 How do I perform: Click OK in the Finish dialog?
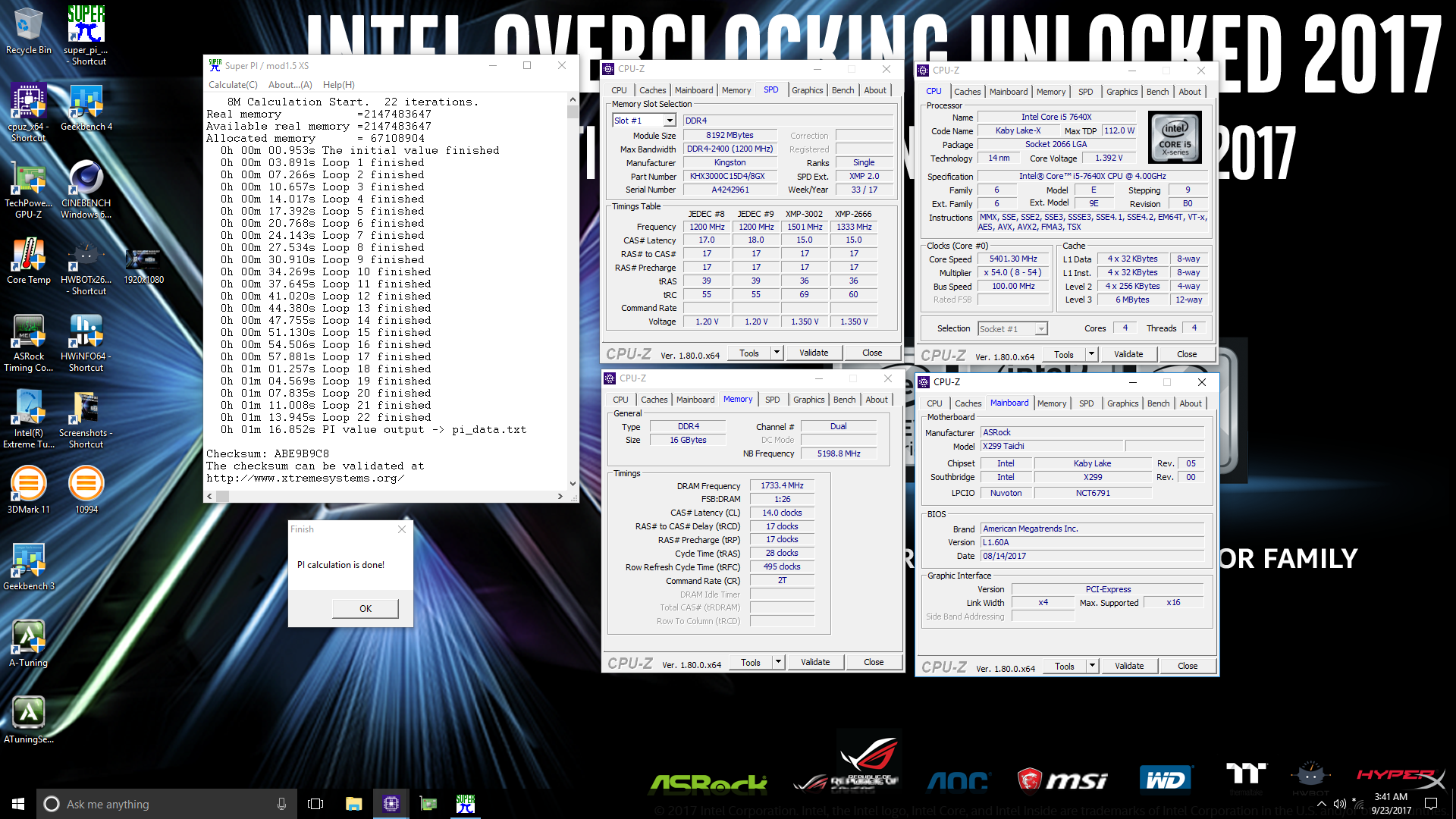(366, 608)
